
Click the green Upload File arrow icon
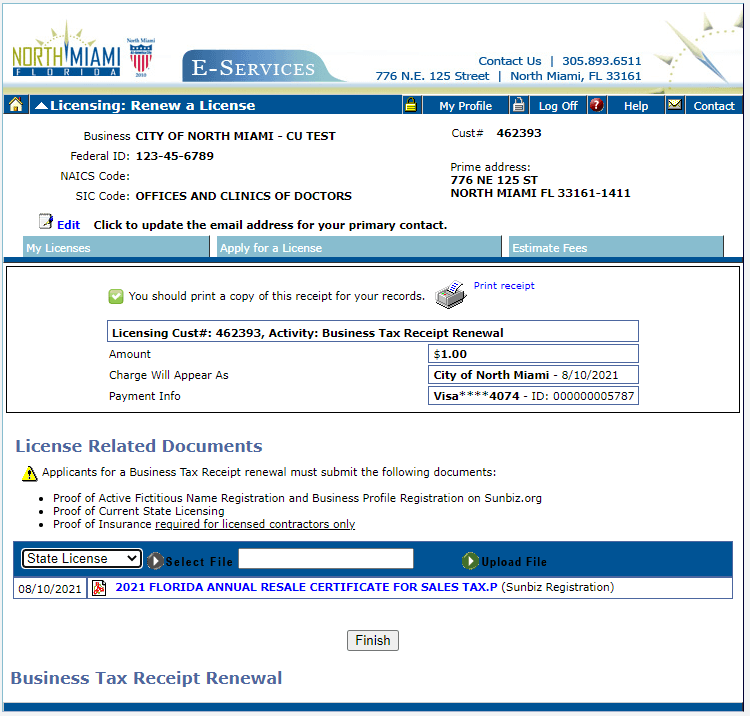pyautogui.click(x=470, y=561)
